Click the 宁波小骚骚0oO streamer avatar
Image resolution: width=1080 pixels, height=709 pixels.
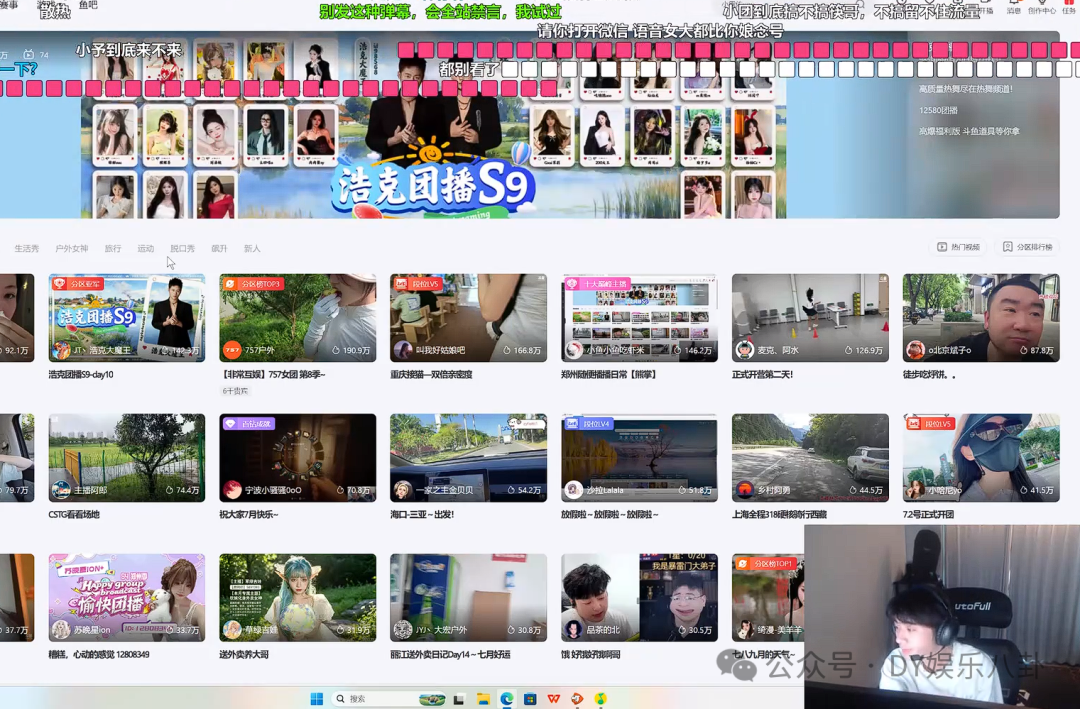click(232, 490)
